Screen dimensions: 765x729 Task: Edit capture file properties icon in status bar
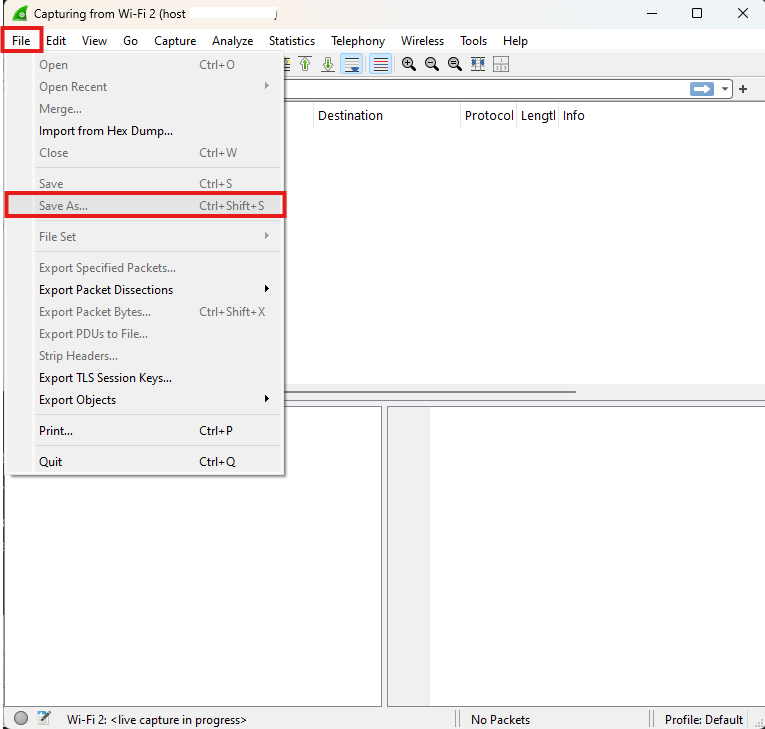coord(43,718)
